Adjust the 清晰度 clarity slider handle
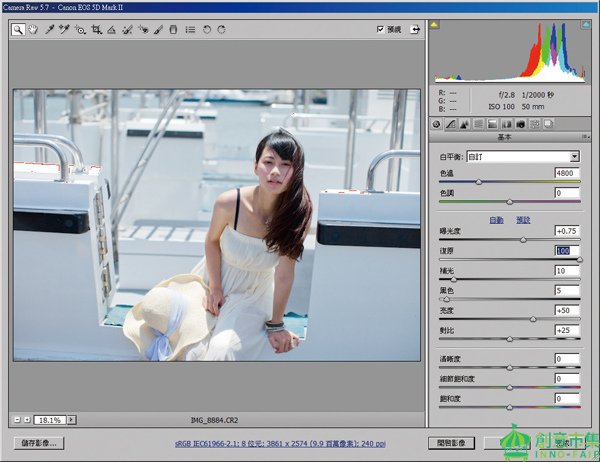The width and height of the screenshot is (600, 462). (x=510, y=368)
